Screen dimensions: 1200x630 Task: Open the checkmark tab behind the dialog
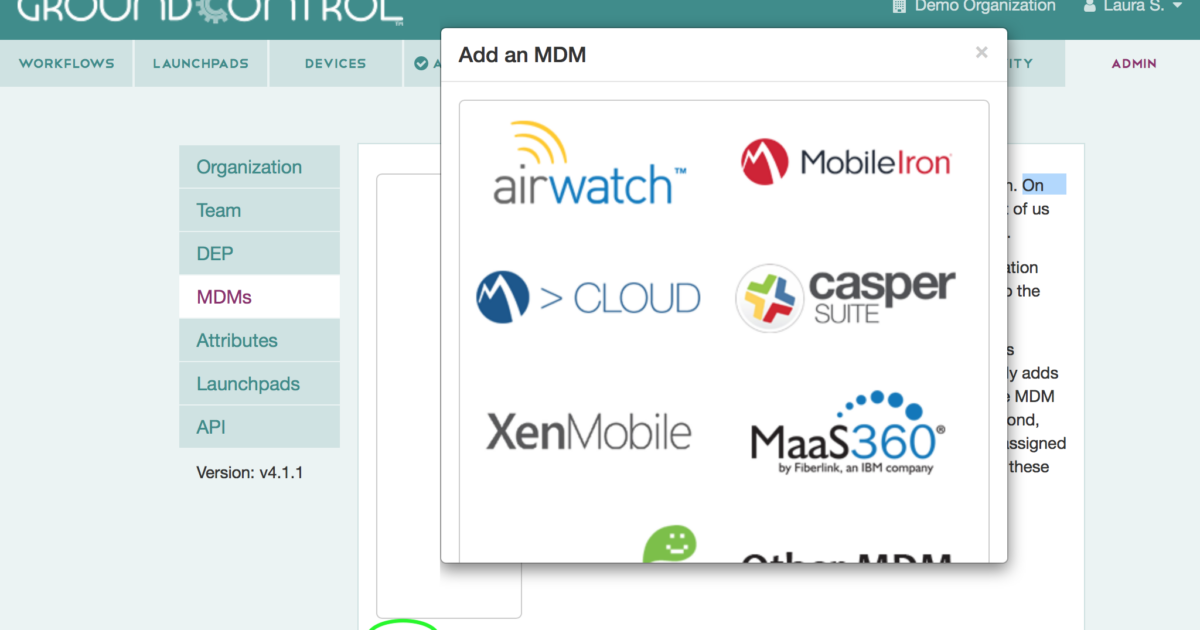click(x=422, y=63)
